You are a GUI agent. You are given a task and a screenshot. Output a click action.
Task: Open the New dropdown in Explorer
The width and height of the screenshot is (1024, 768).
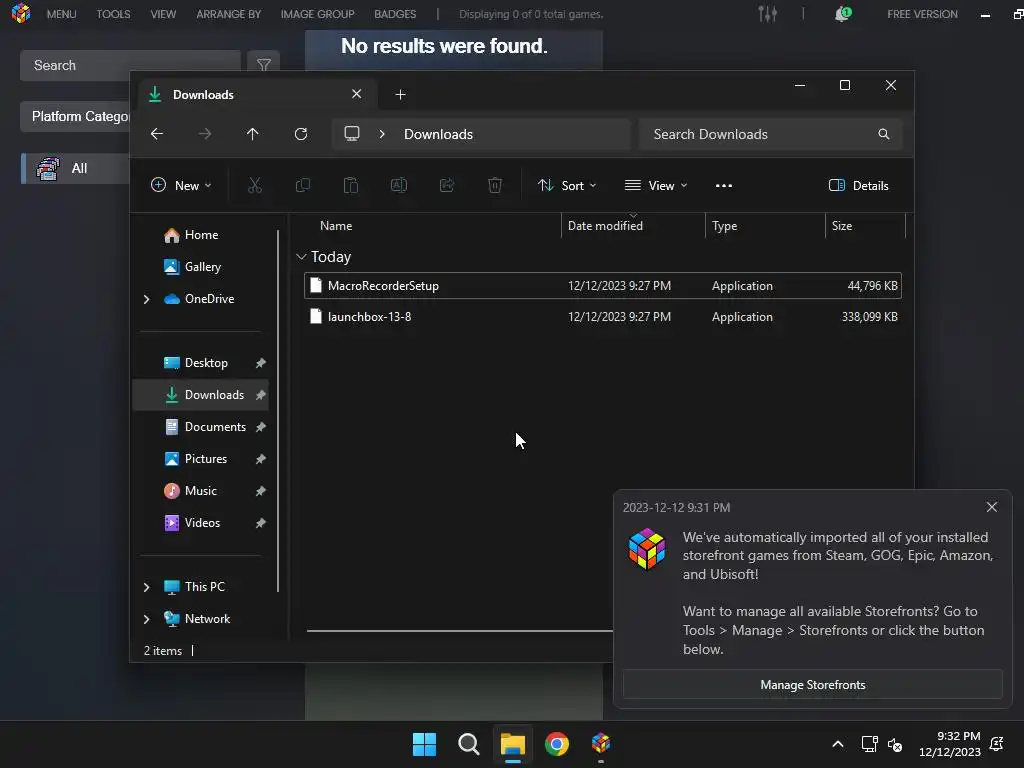click(181, 185)
